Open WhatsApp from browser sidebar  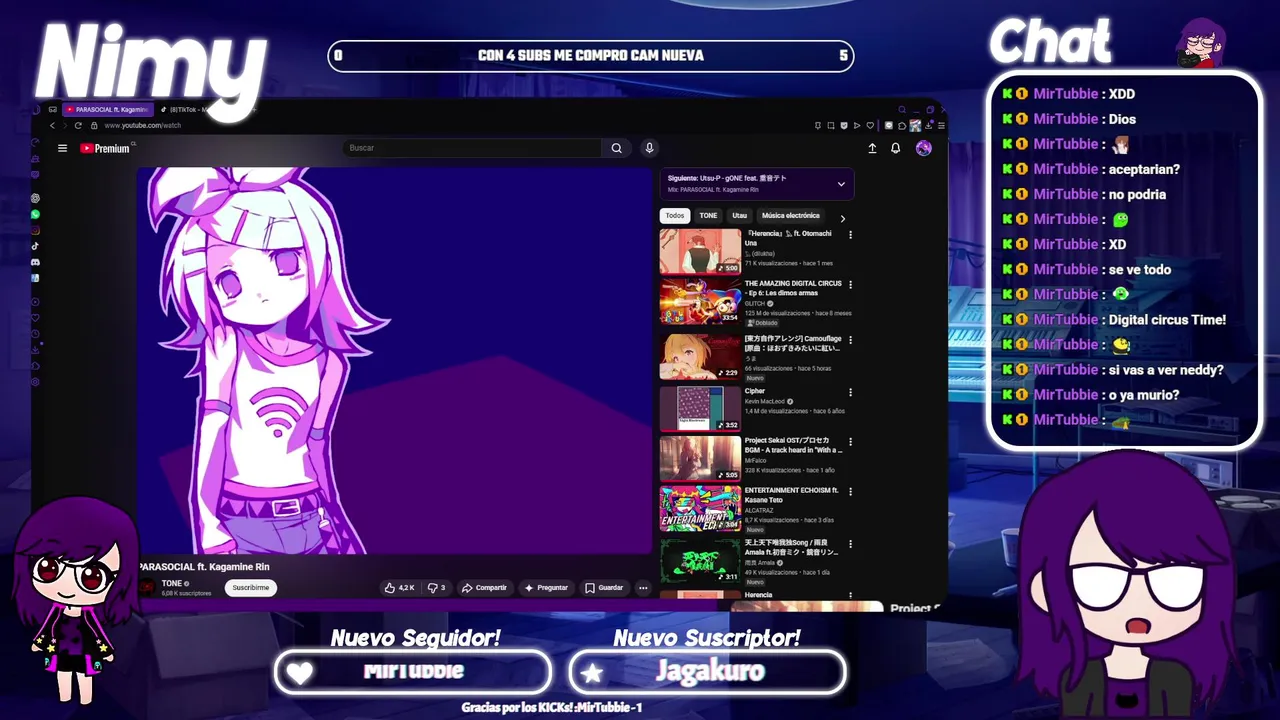click(35, 214)
